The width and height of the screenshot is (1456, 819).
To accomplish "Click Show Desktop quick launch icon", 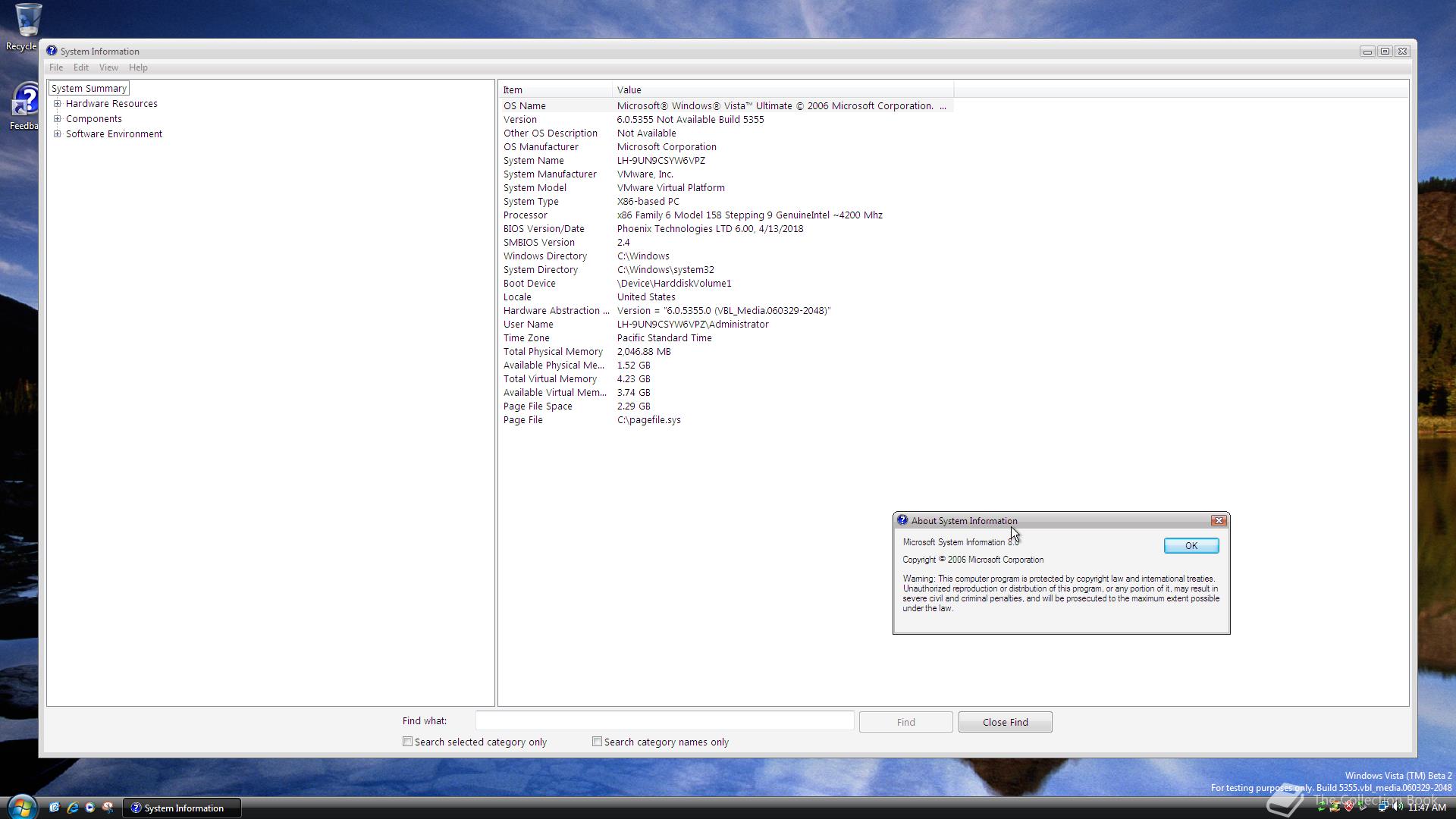I will (55, 808).
